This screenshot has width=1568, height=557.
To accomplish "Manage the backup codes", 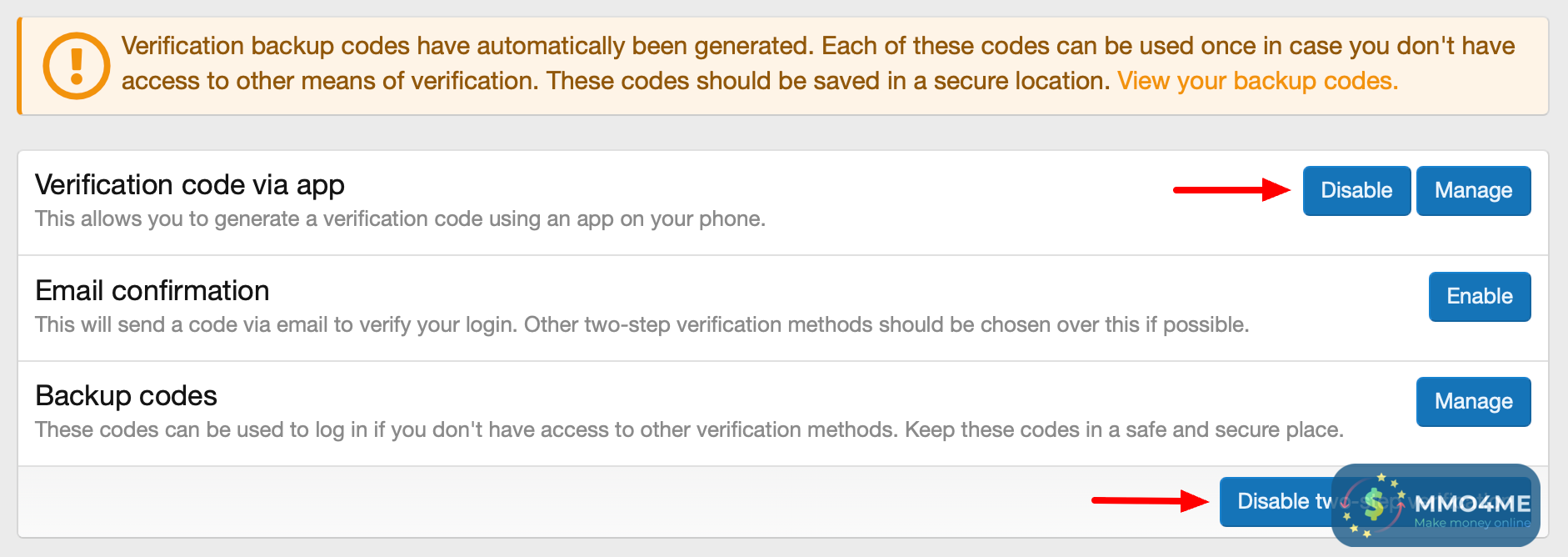I will click(1473, 402).
